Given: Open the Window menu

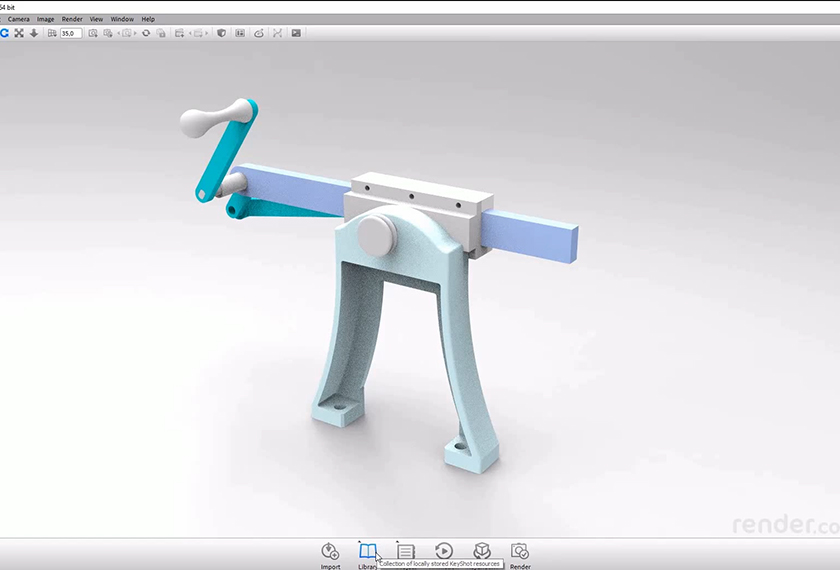Looking at the screenshot, I should [122, 19].
